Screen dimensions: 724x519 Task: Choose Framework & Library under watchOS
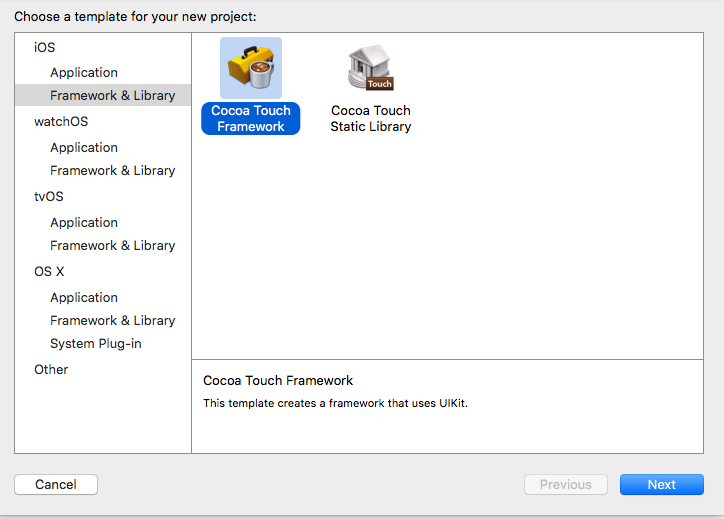[x=112, y=170]
